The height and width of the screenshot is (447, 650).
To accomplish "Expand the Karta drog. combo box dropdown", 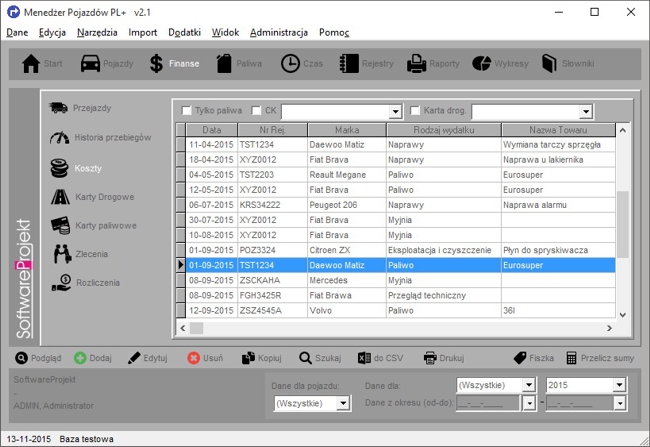I will (x=586, y=112).
